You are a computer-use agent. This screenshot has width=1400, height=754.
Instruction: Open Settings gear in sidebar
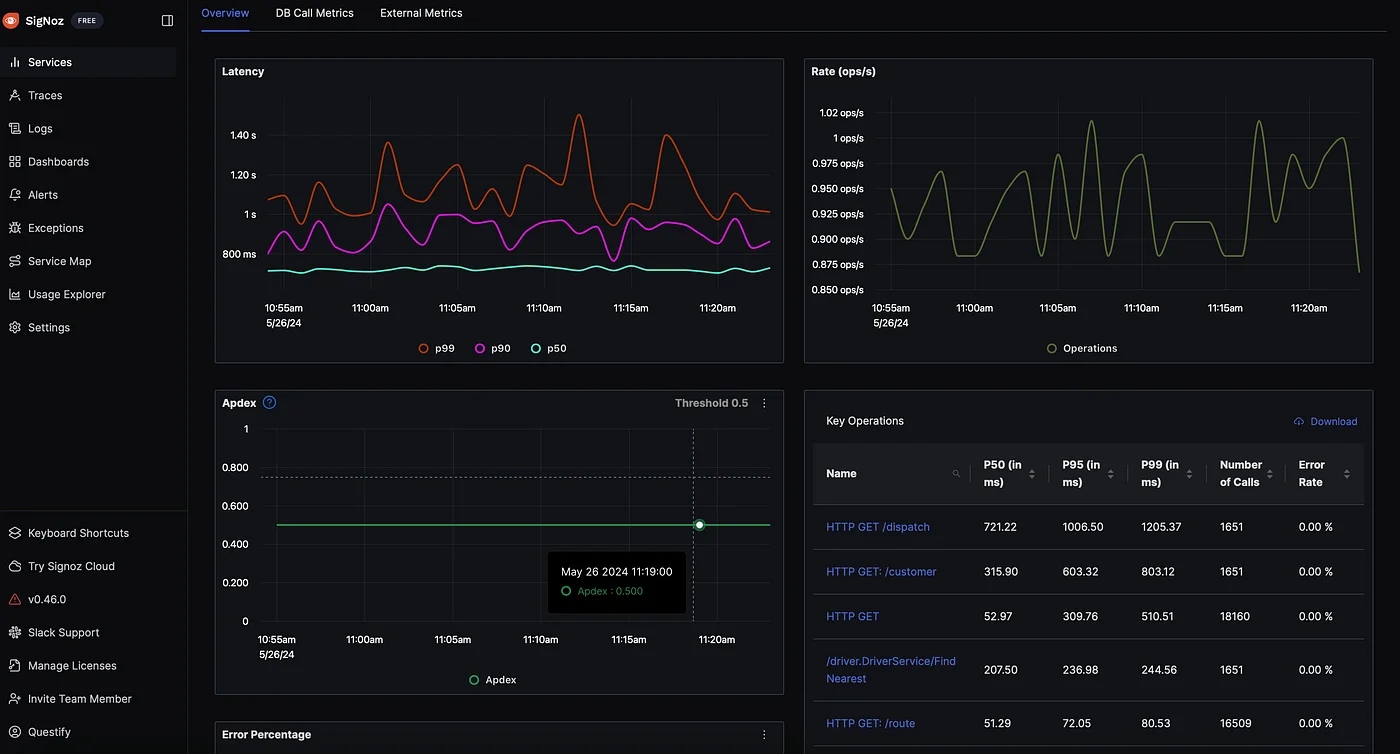coord(14,327)
